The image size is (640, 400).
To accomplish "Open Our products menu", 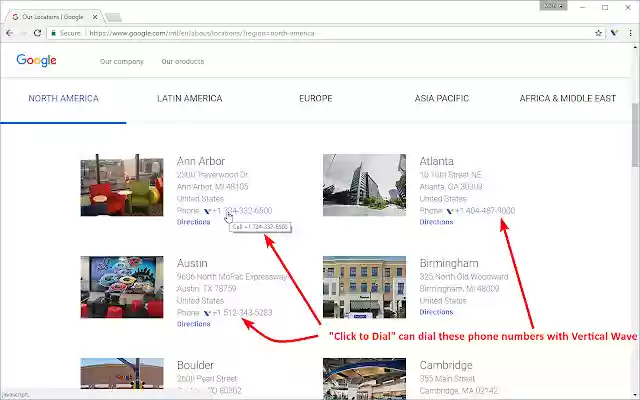I will pos(182,62).
